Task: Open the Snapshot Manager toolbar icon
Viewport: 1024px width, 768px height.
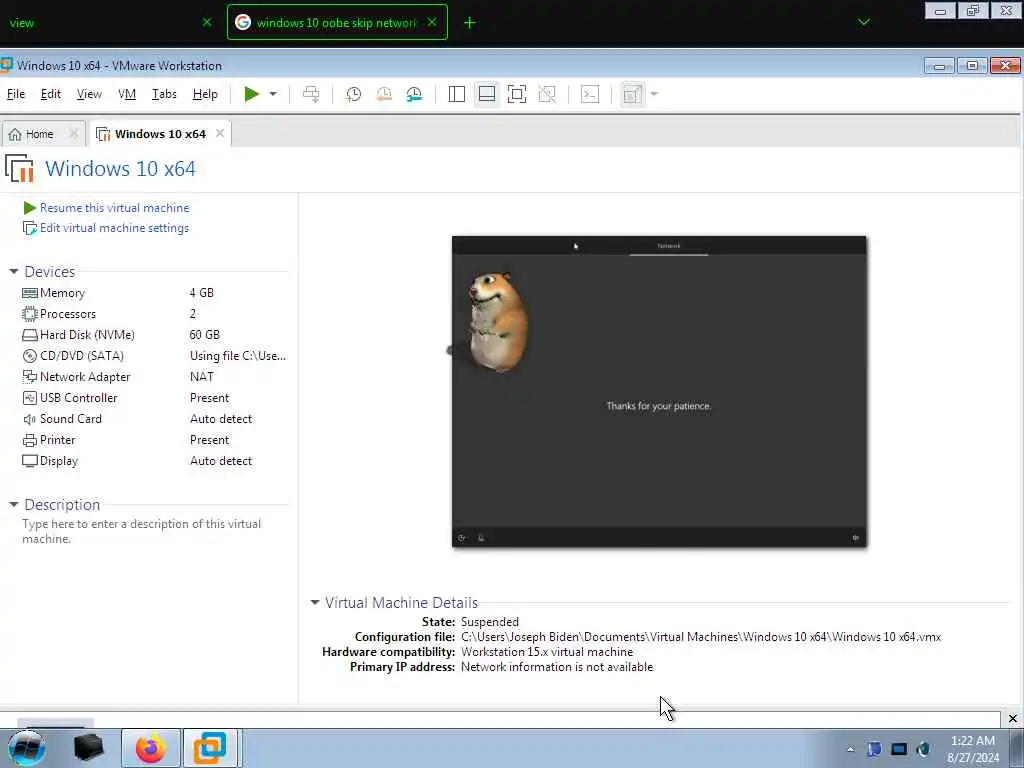Action: (414, 94)
